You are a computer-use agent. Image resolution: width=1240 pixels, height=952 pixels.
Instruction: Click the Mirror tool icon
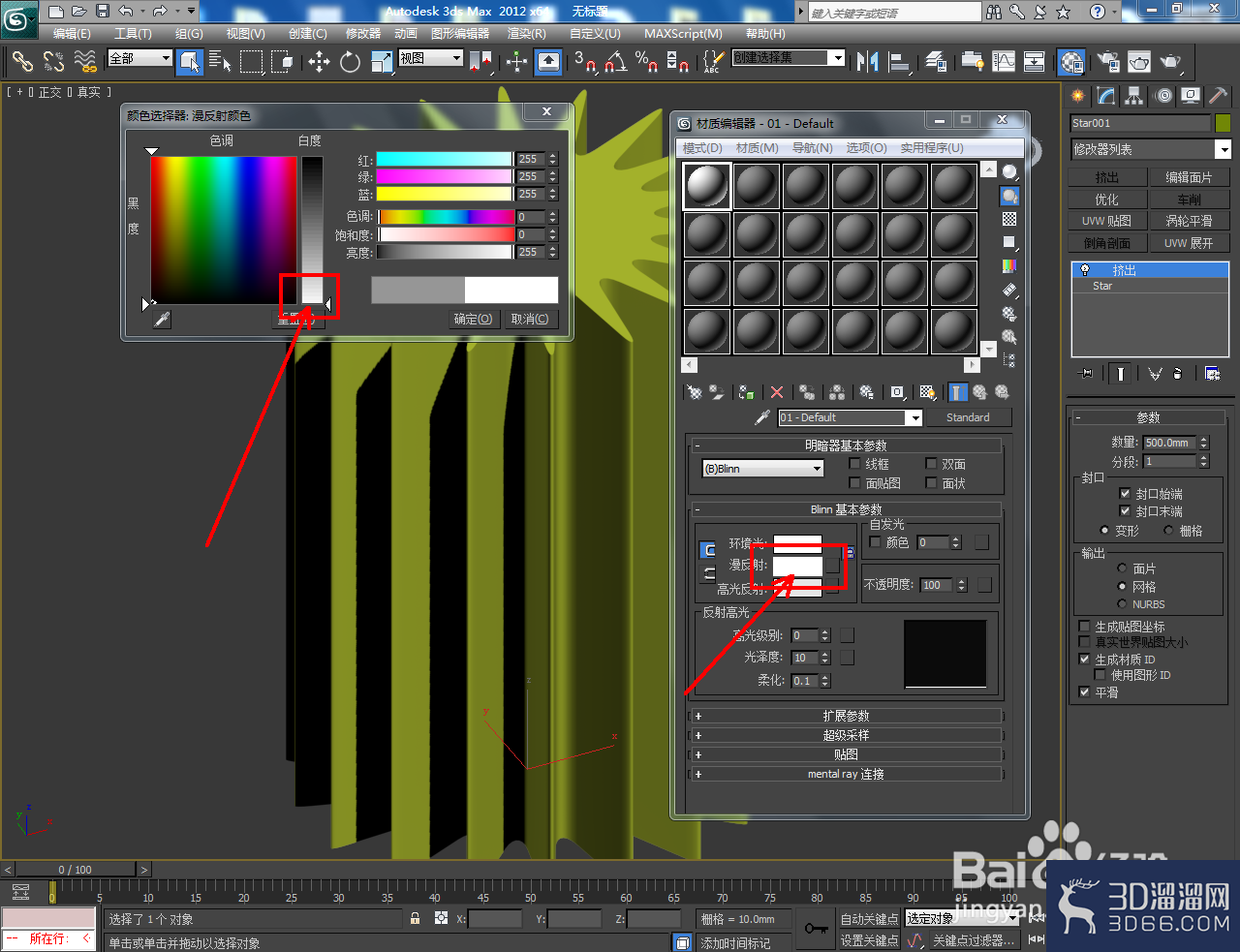[867, 62]
